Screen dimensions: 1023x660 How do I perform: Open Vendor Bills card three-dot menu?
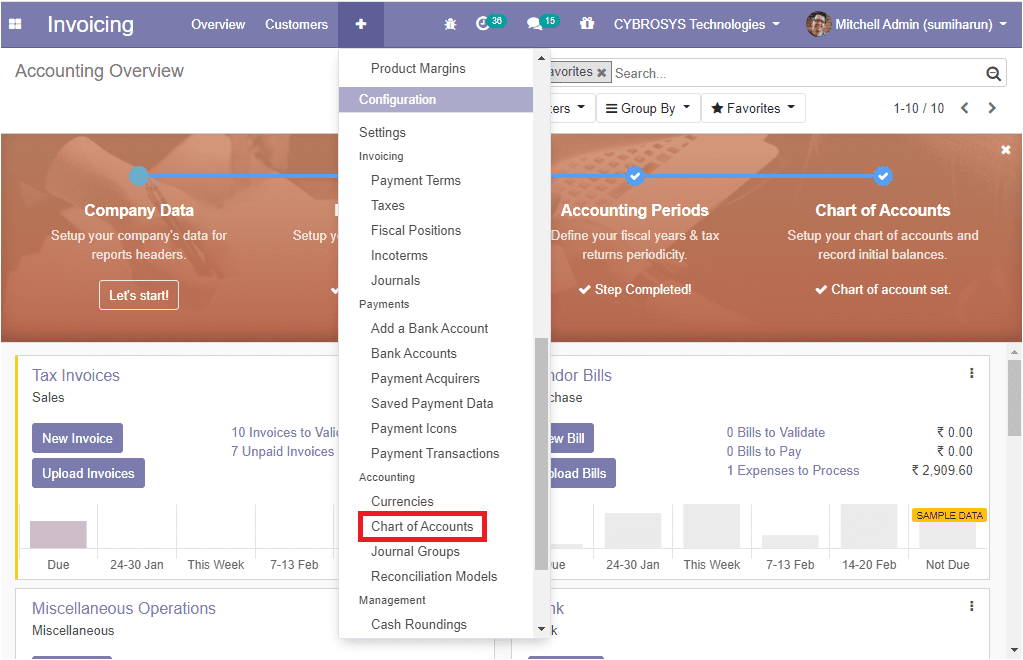pos(971,373)
